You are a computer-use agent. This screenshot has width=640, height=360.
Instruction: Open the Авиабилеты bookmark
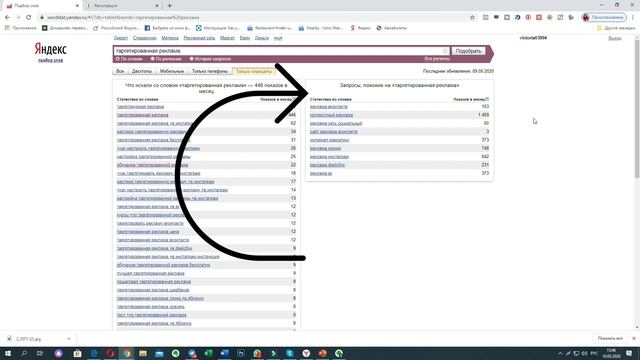tap(391, 28)
